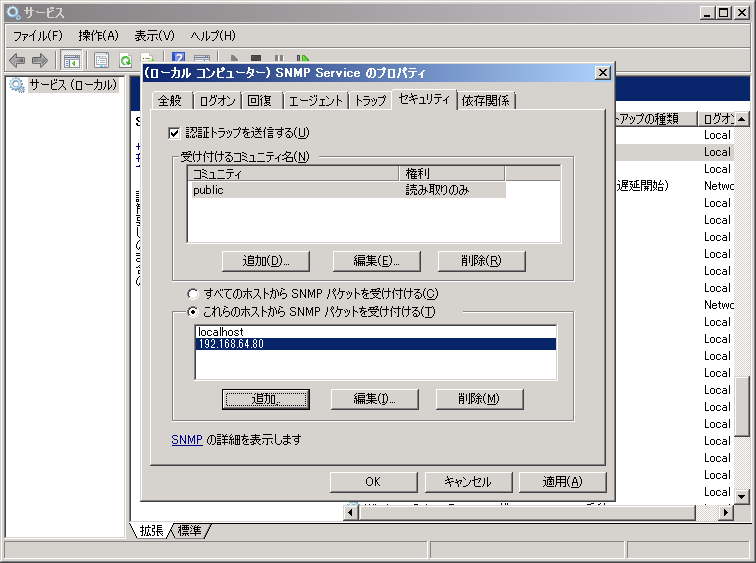Open the 操作(A) menu
Image resolution: width=756 pixels, height=563 pixels.
point(98,36)
